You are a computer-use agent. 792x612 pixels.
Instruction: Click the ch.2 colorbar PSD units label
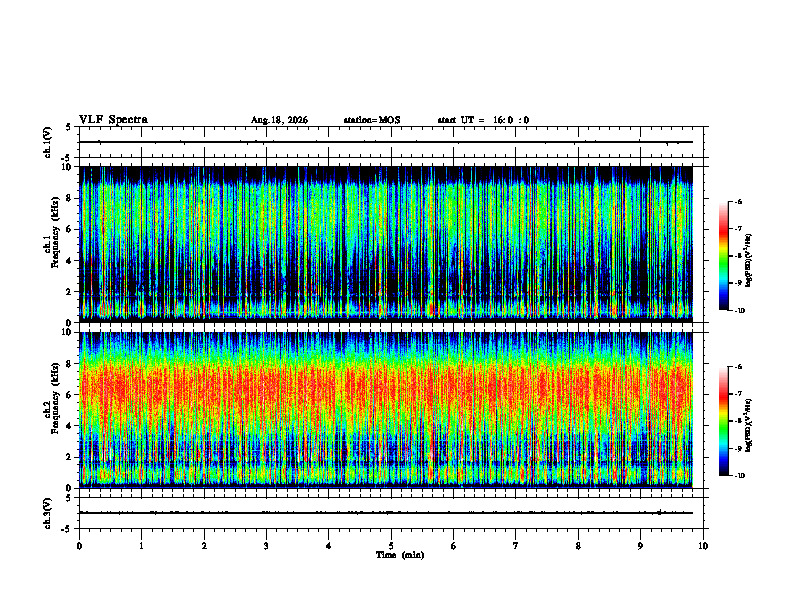coord(748,425)
